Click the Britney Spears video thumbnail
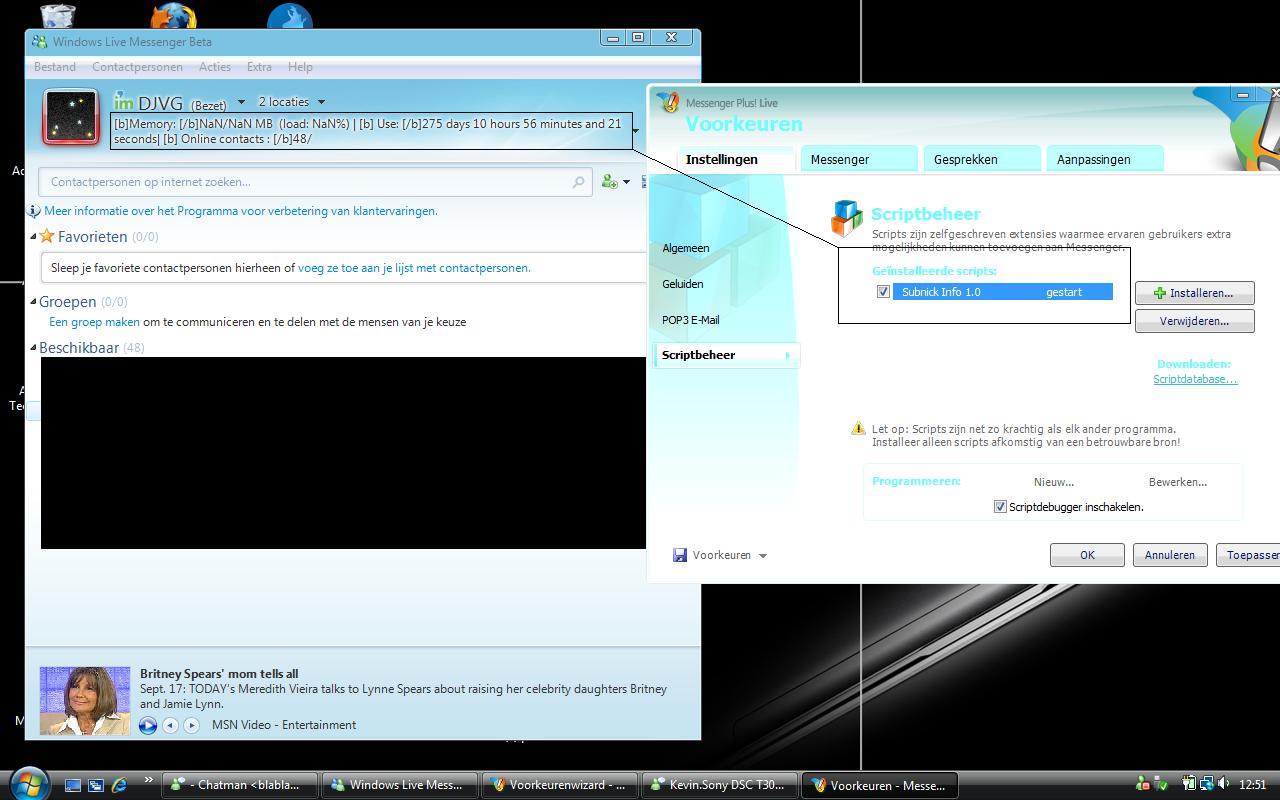The image size is (1280, 800). [x=85, y=701]
